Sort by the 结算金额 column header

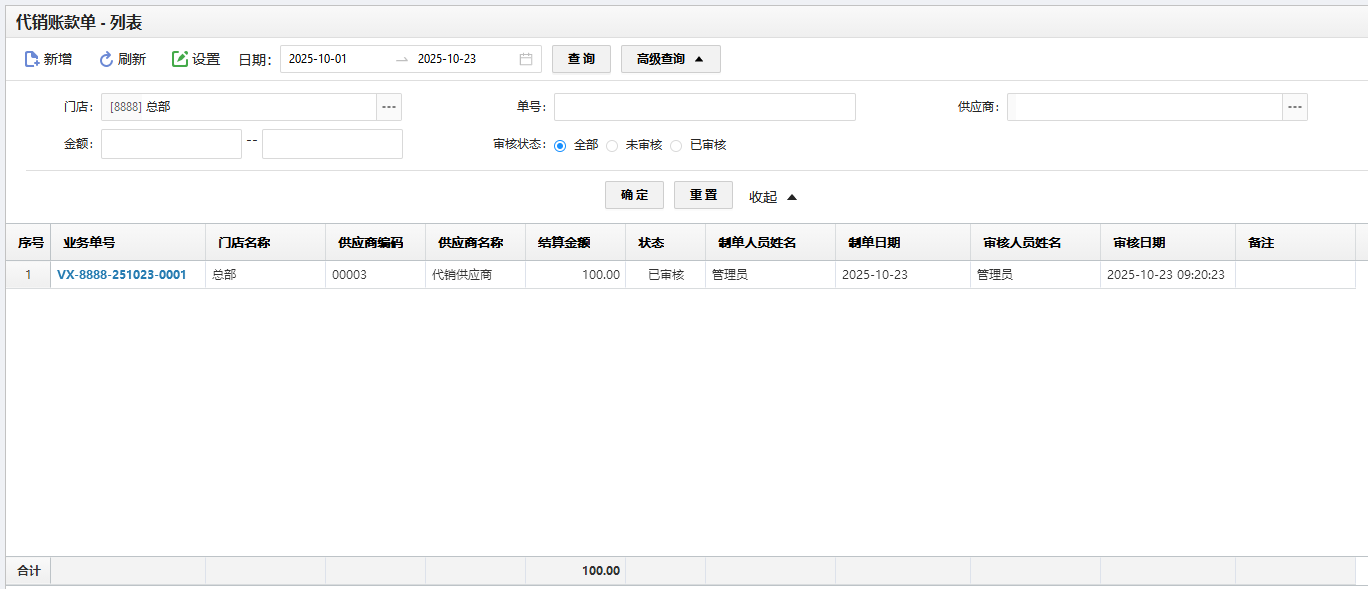564,243
